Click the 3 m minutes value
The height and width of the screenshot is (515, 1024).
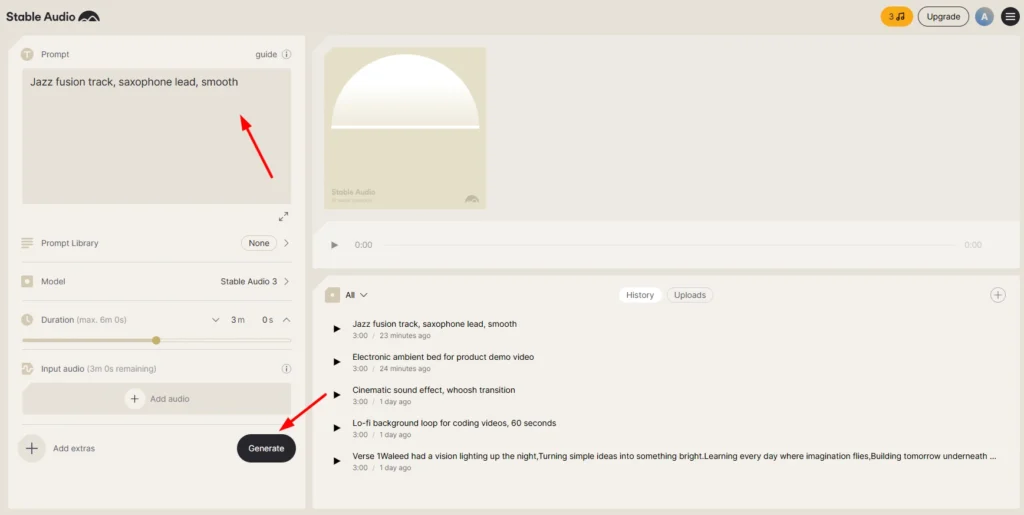pos(238,320)
